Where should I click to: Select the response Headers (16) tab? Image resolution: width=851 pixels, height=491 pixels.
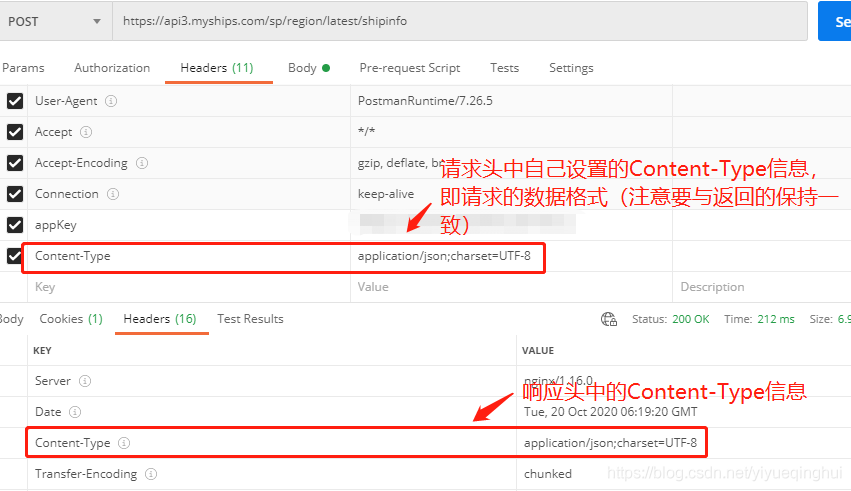coord(160,318)
